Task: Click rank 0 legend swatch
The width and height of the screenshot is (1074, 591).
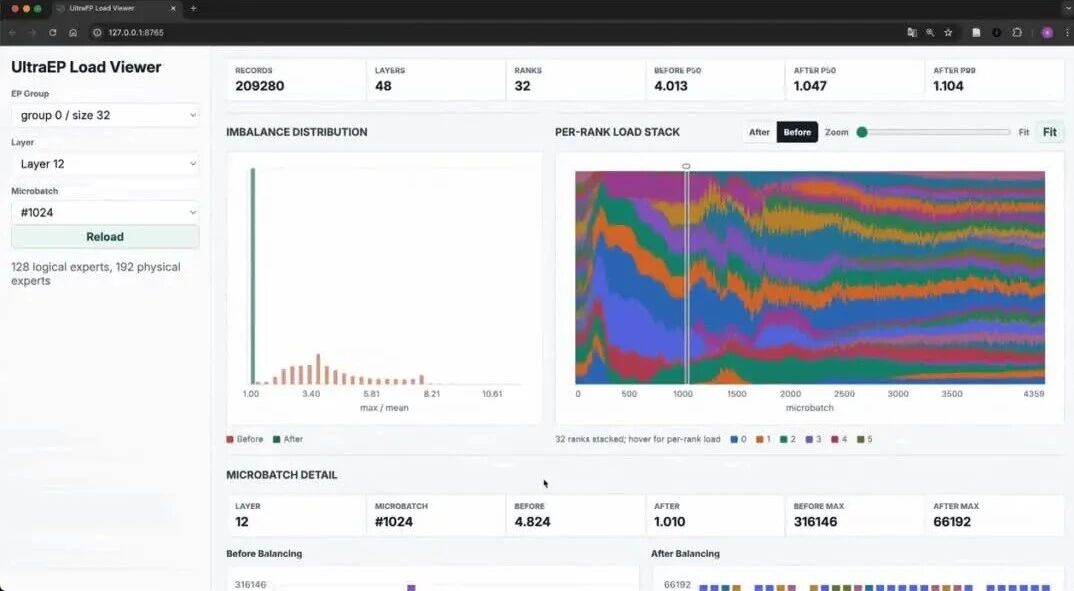Action: tap(734, 439)
